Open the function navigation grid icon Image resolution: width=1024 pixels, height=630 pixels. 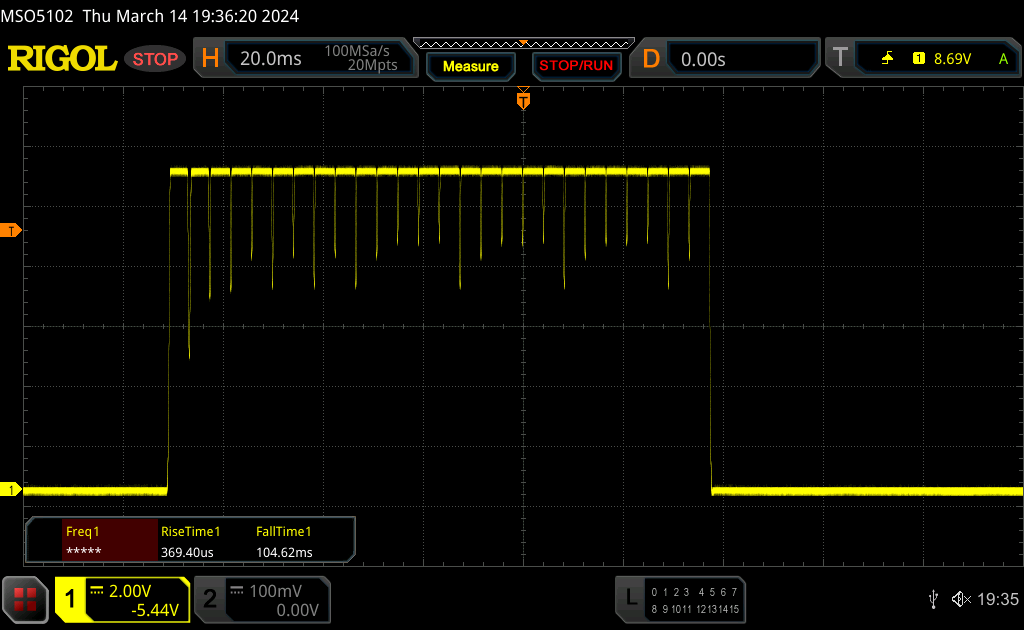click(x=25, y=599)
